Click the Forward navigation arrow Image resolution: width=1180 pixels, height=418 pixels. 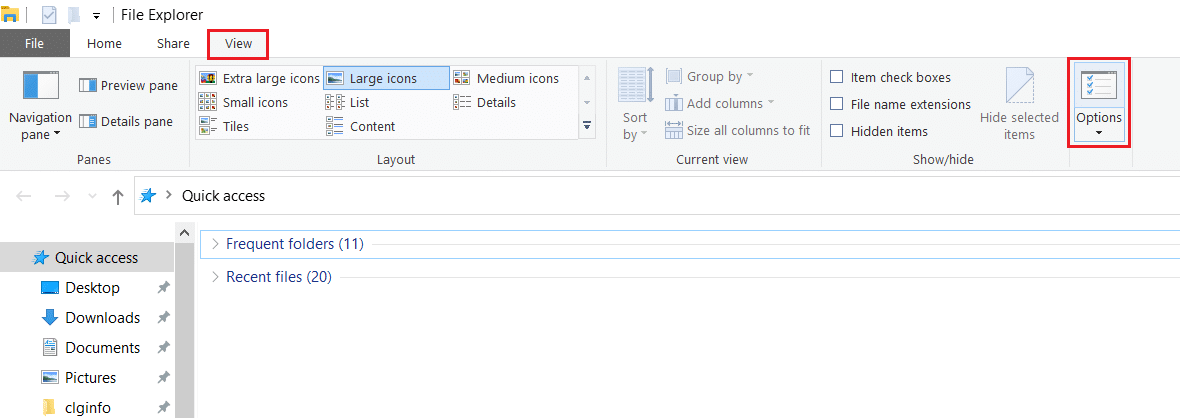[62, 197]
